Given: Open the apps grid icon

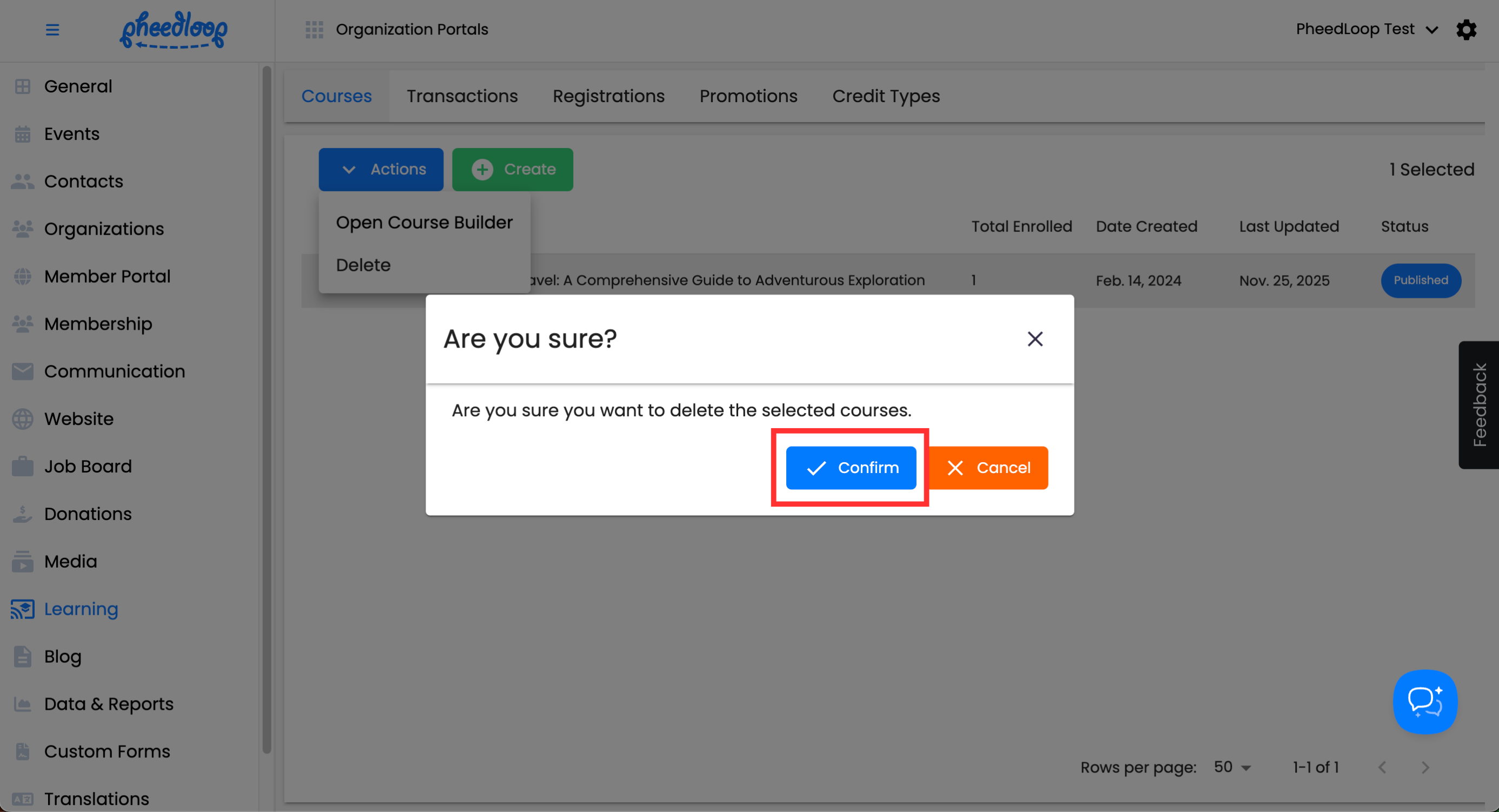Looking at the screenshot, I should tap(314, 30).
